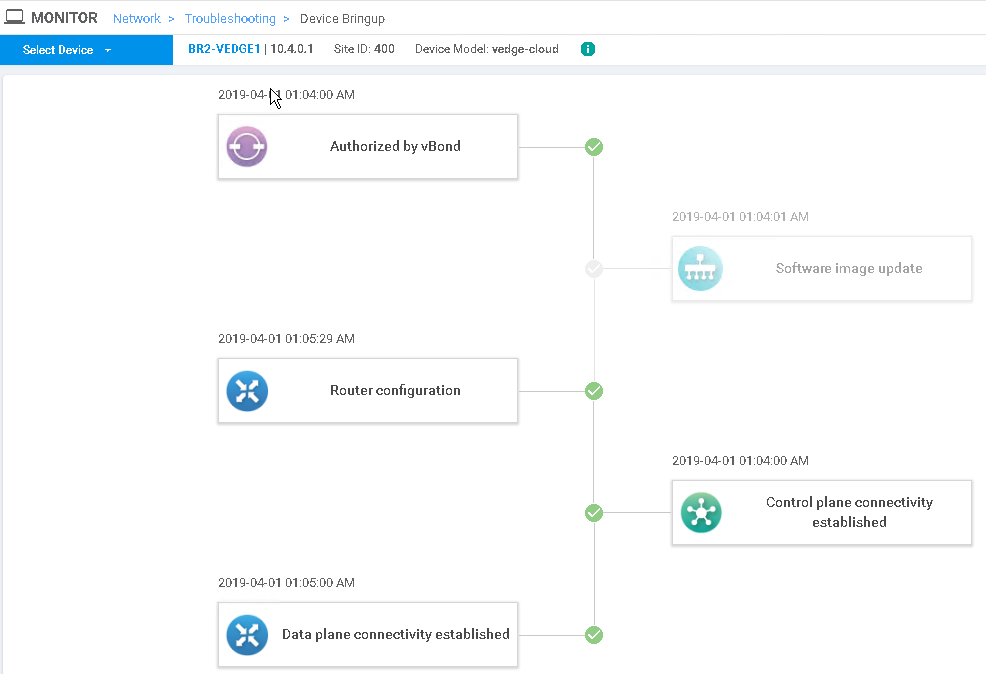Click the Software image update icon
Viewport: 986px width, 674px height.
[700, 268]
